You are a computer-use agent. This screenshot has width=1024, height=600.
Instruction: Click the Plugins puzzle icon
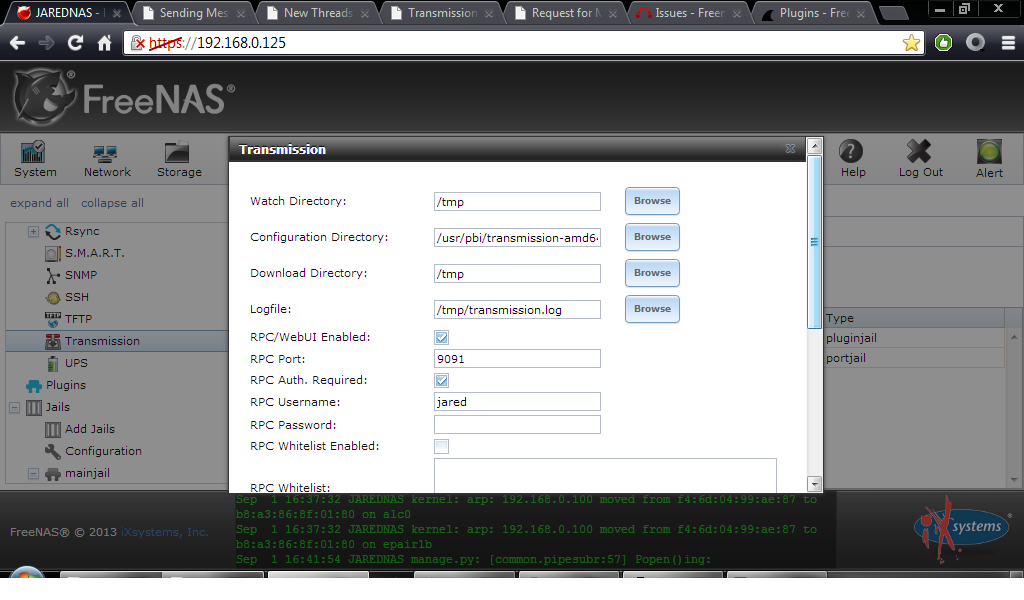pos(33,386)
